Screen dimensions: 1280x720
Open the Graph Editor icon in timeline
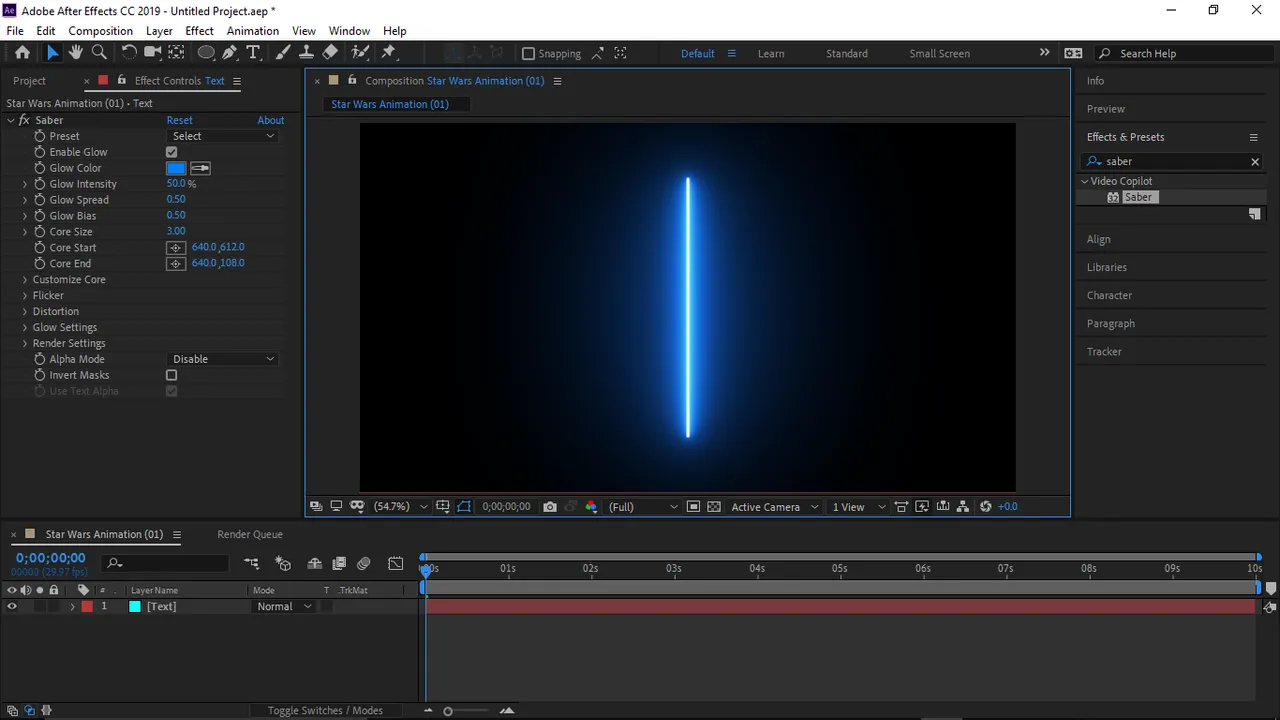396,564
